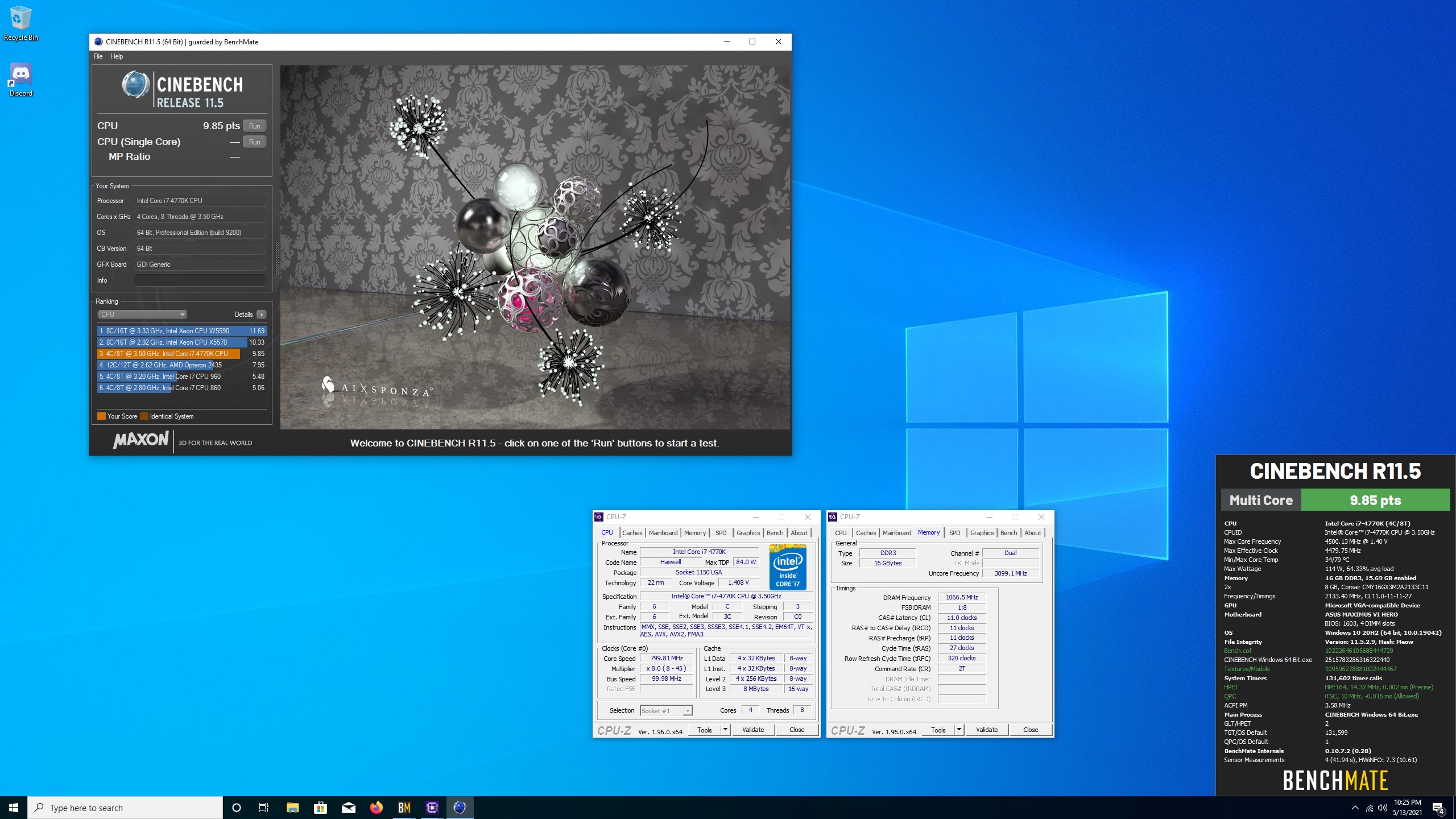
Task: Switch to Cinebench taskbar icon
Action: tap(460, 808)
